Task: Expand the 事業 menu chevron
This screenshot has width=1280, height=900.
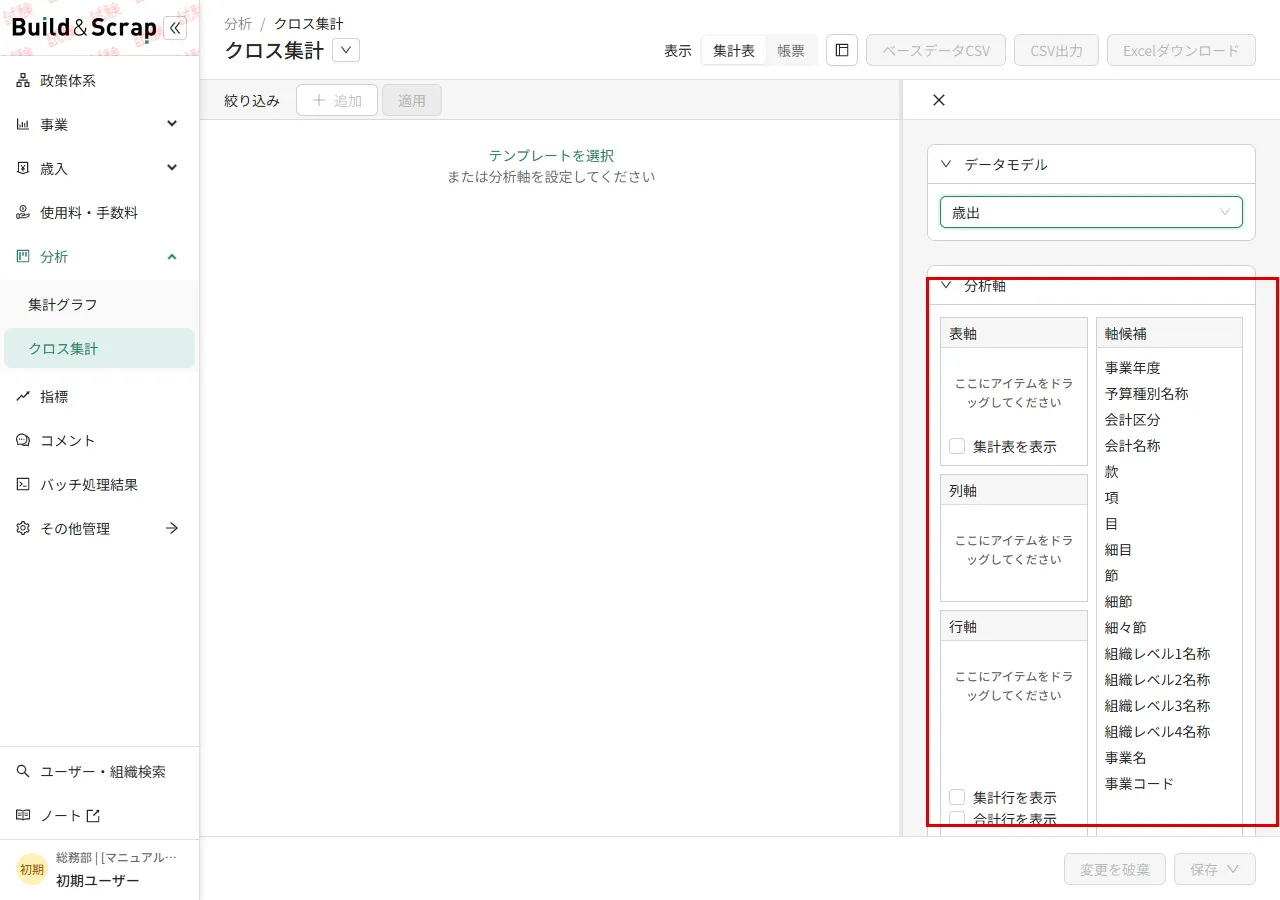Action: click(172, 124)
